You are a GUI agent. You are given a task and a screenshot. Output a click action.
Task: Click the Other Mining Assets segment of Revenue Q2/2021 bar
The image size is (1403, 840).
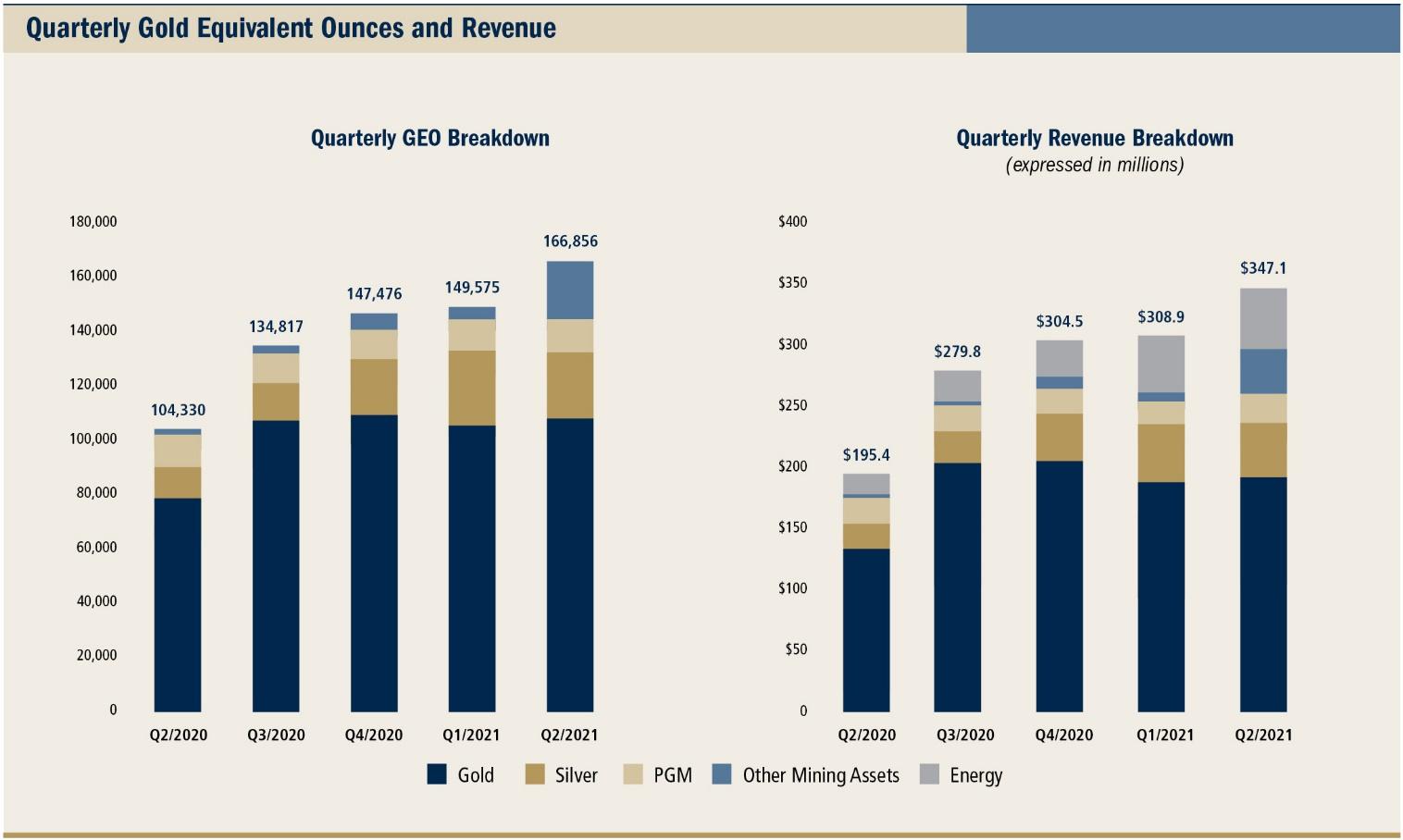pyautogui.click(x=1263, y=371)
